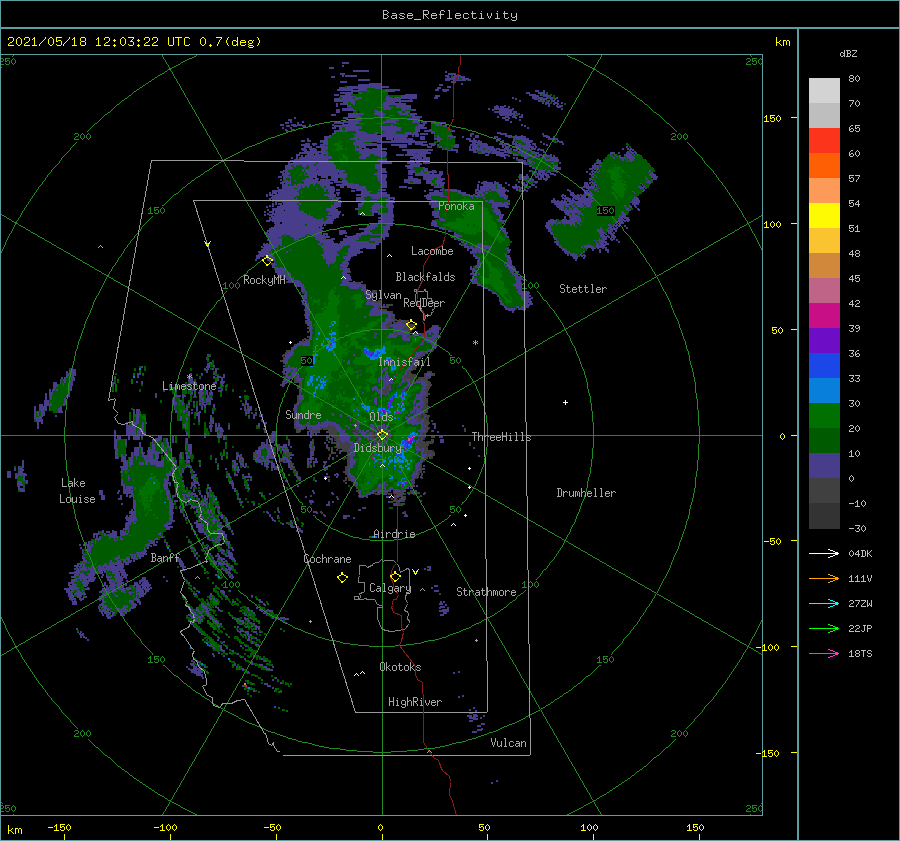Screen dimensions: 900x841
Task: Pick the purple 36-39 dBZ swatch
Action: point(824,340)
